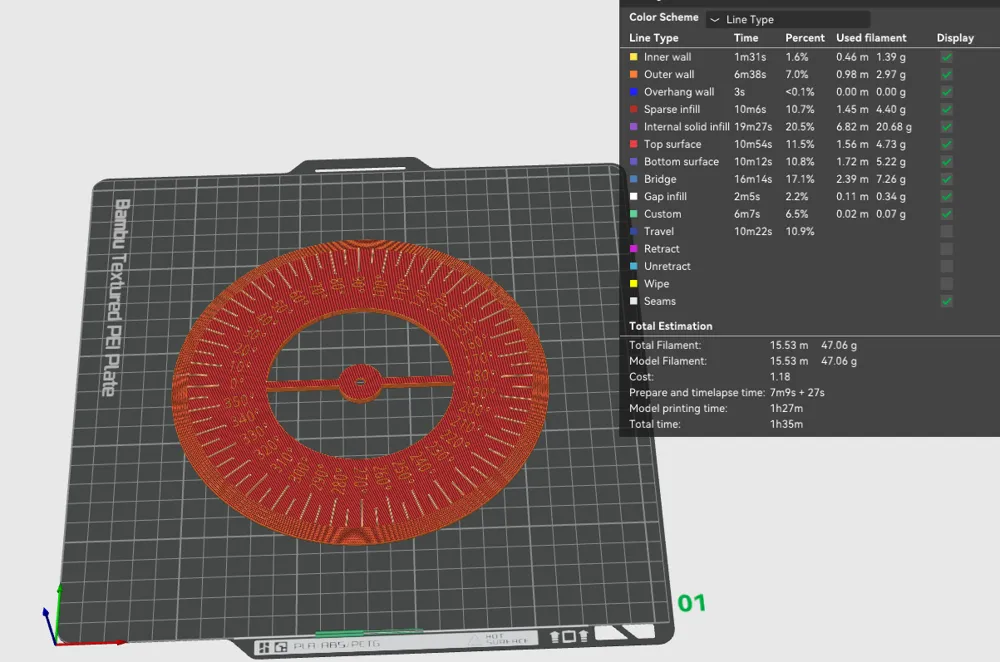
Task: Click the Model printing time value 1h27m
Action: click(x=786, y=408)
